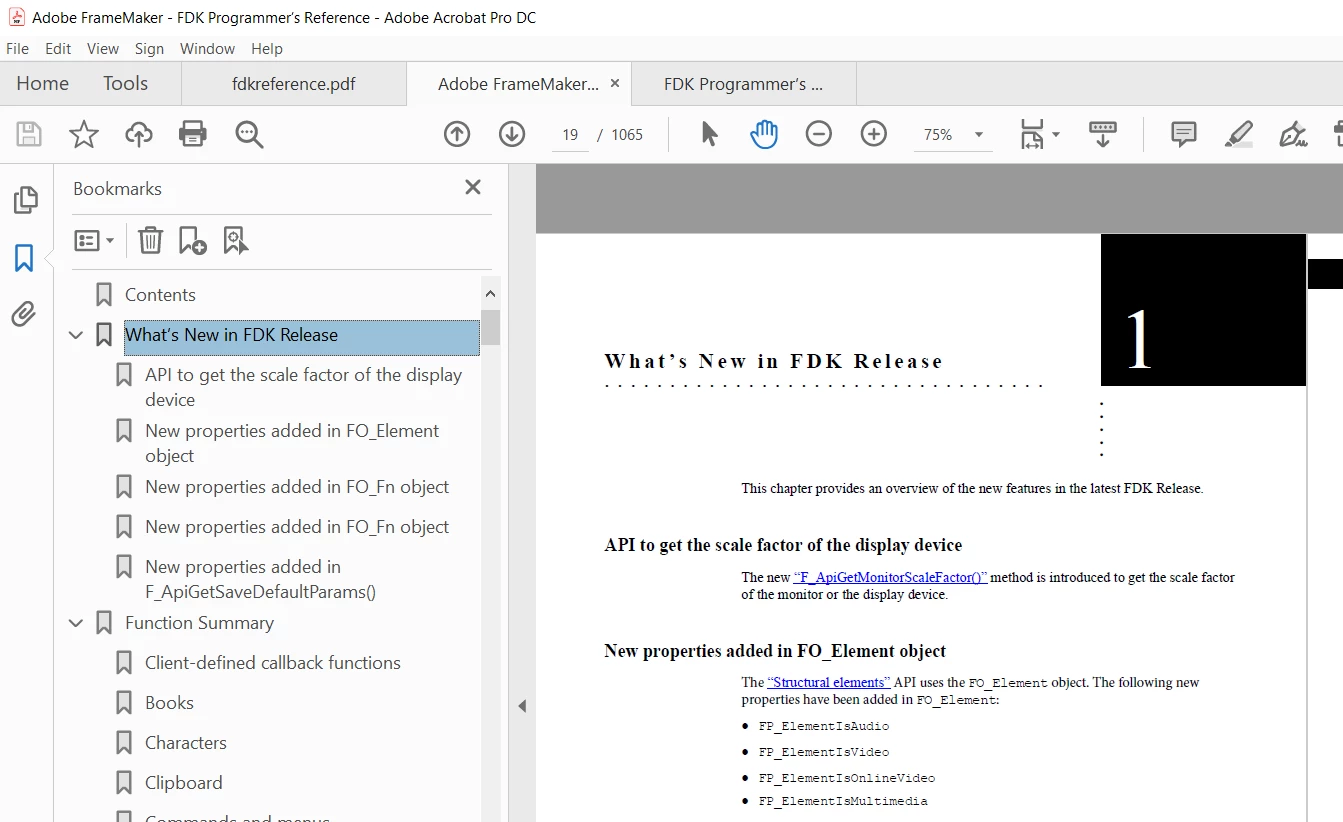
Task: Select 'New properties added in FO_Element object' bookmark
Action: point(292,443)
